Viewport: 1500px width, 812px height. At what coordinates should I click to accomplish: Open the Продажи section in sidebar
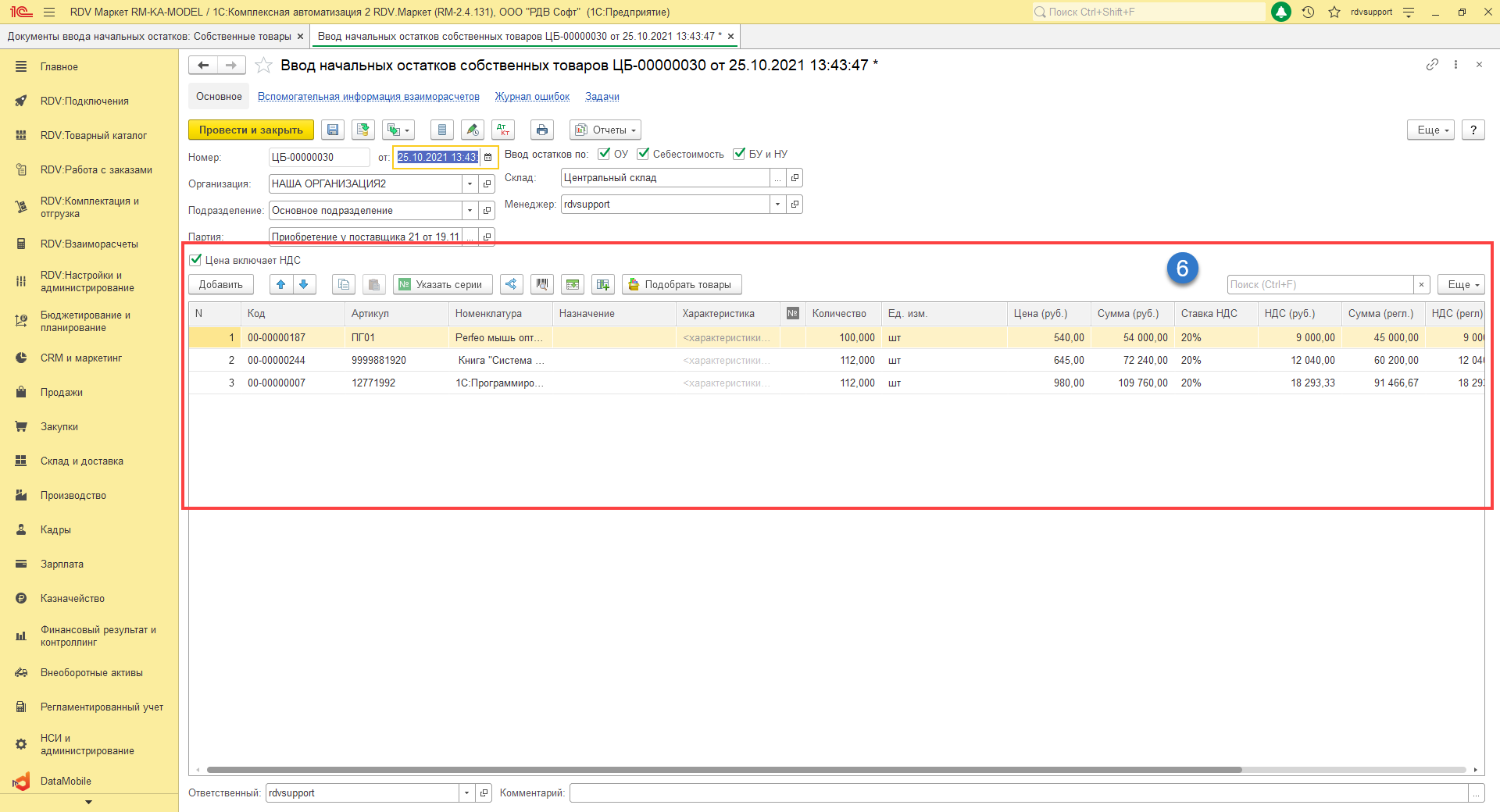61,392
